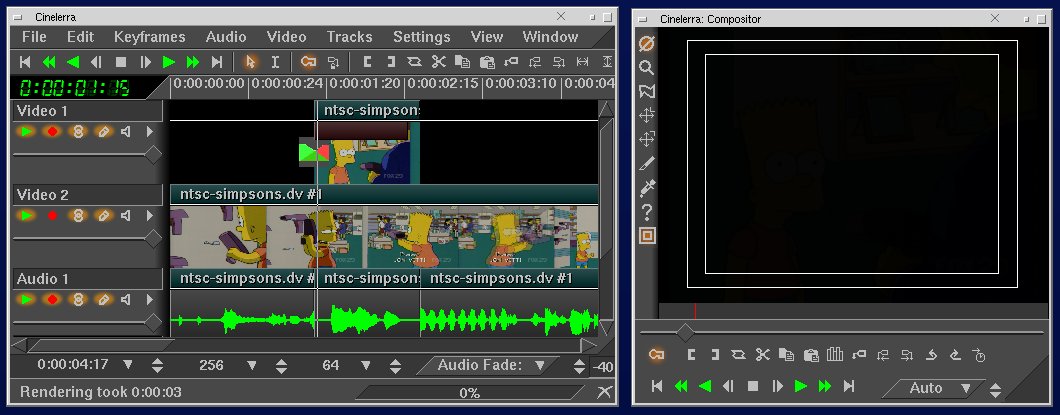Toggle play track on Video 1
1060x415 pixels.
(x=26, y=131)
